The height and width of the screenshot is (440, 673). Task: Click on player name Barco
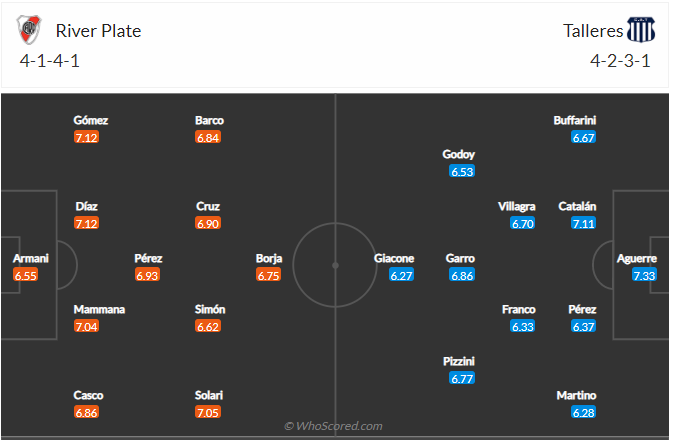point(209,121)
